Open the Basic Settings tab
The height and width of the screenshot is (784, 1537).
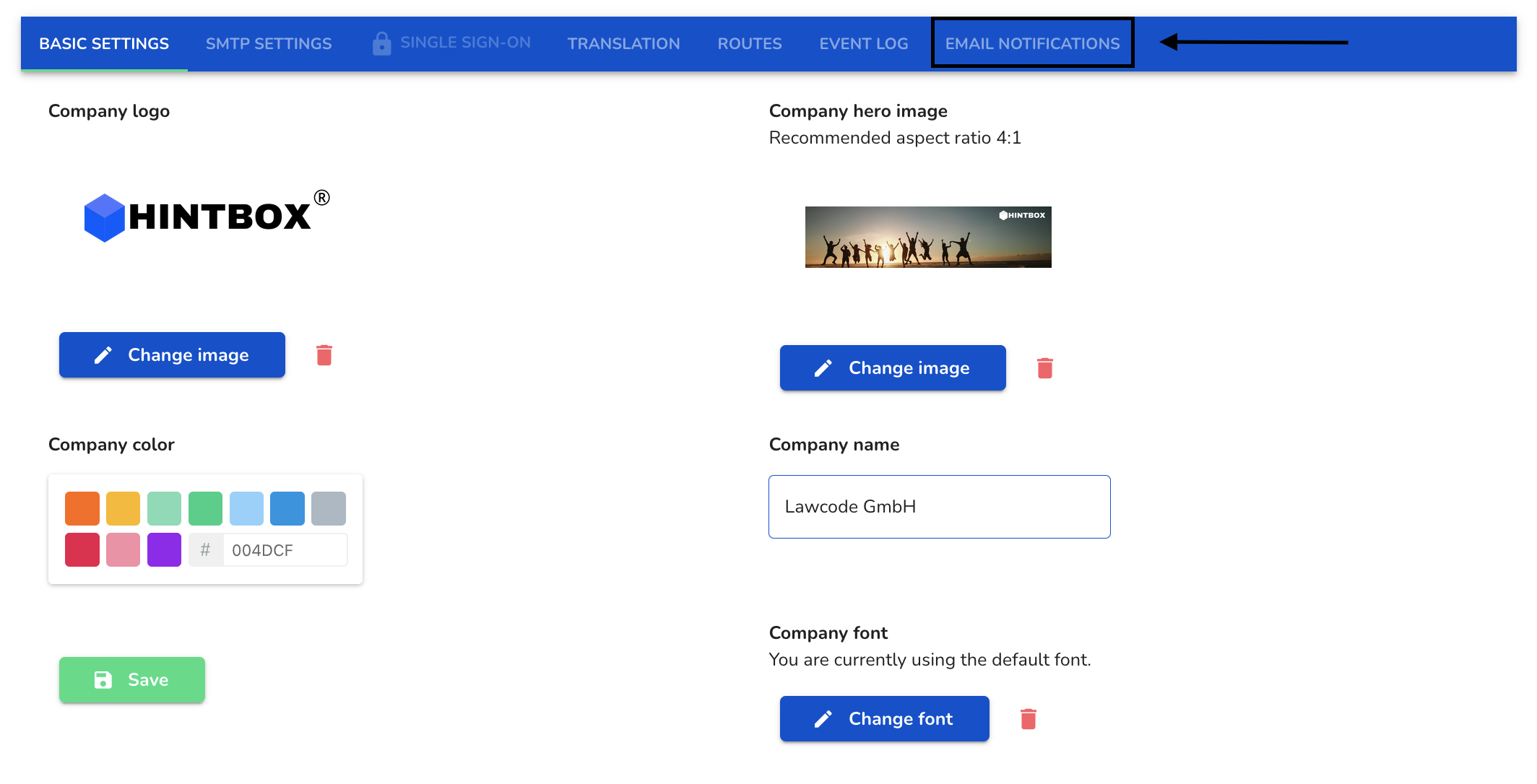(104, 44)
